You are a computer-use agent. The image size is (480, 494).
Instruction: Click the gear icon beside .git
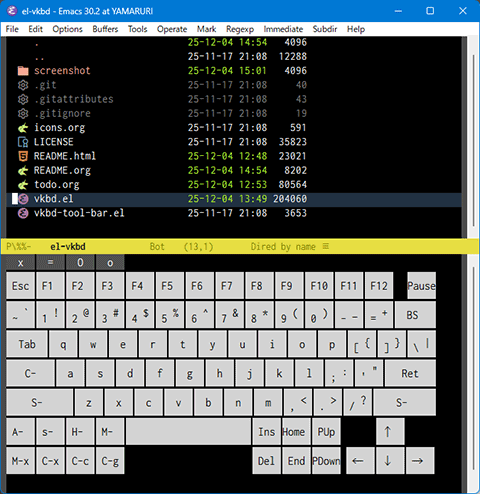point(23,85)
